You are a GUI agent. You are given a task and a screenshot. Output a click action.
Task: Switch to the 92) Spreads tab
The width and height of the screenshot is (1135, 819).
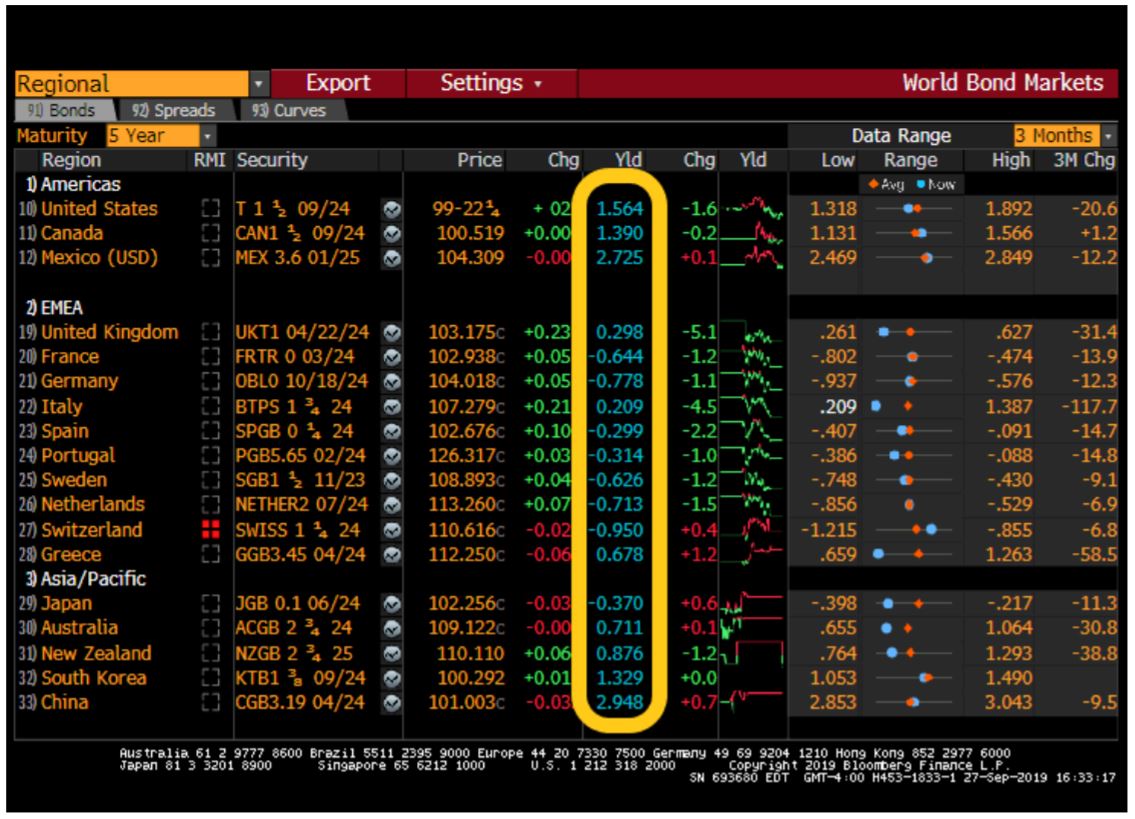[x=174, y=111]
